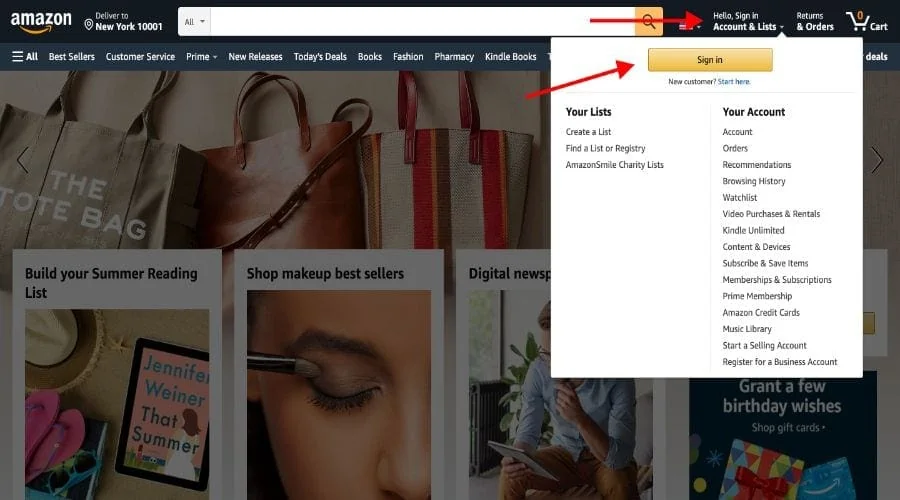
Task: Open the Account link under Your Account
Action: [738, 131]
